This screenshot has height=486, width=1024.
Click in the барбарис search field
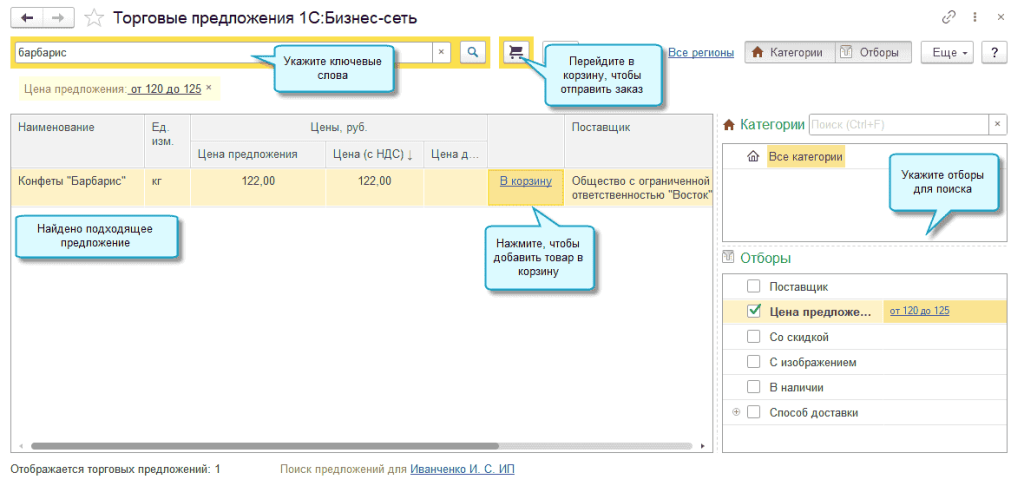pos(222,53)
